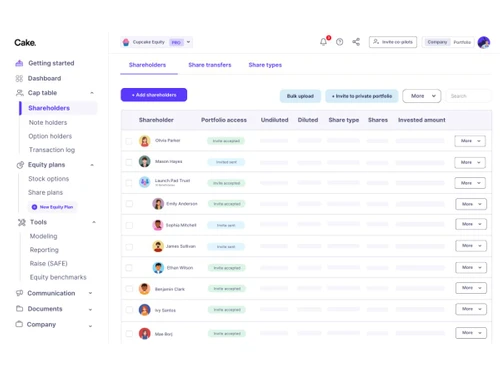
Task: Click the Cap table people icon
Action: point(20,93)
